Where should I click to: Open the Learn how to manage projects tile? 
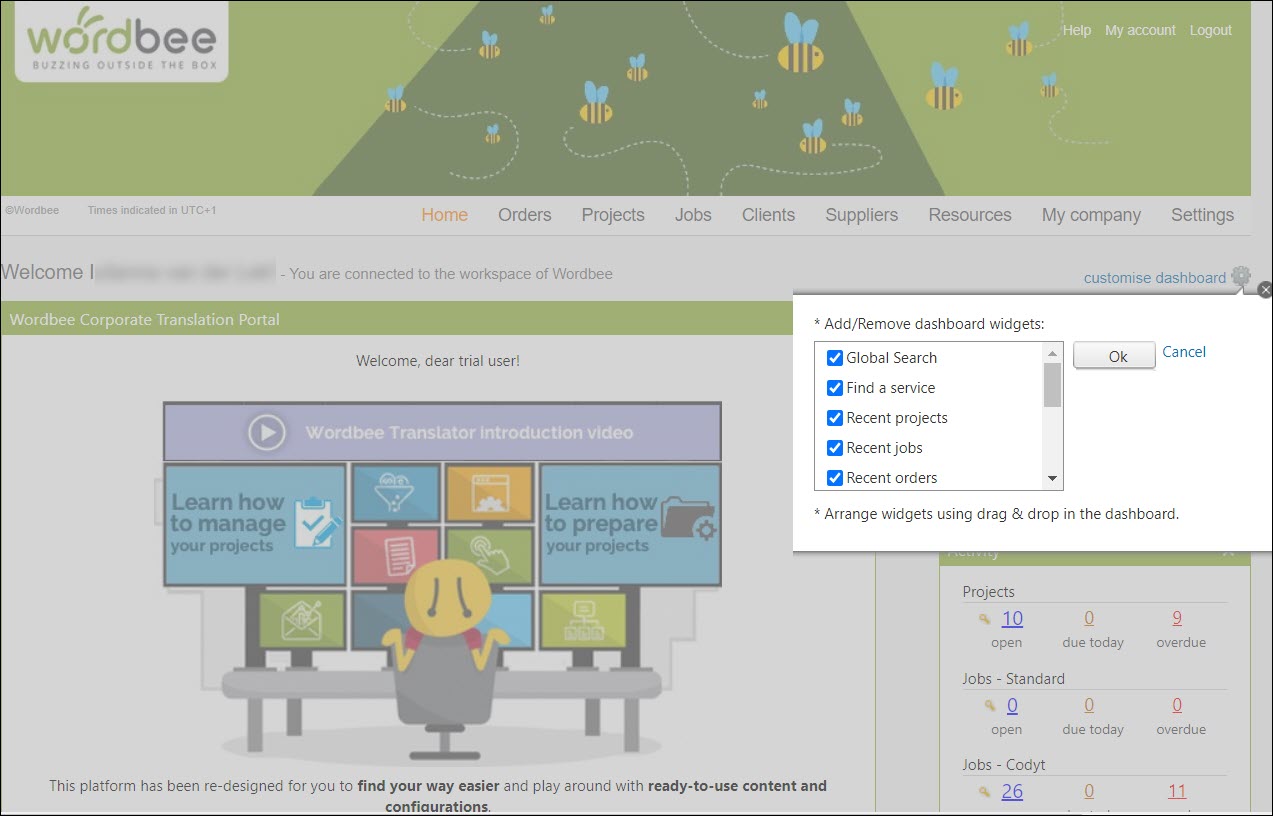256,523
